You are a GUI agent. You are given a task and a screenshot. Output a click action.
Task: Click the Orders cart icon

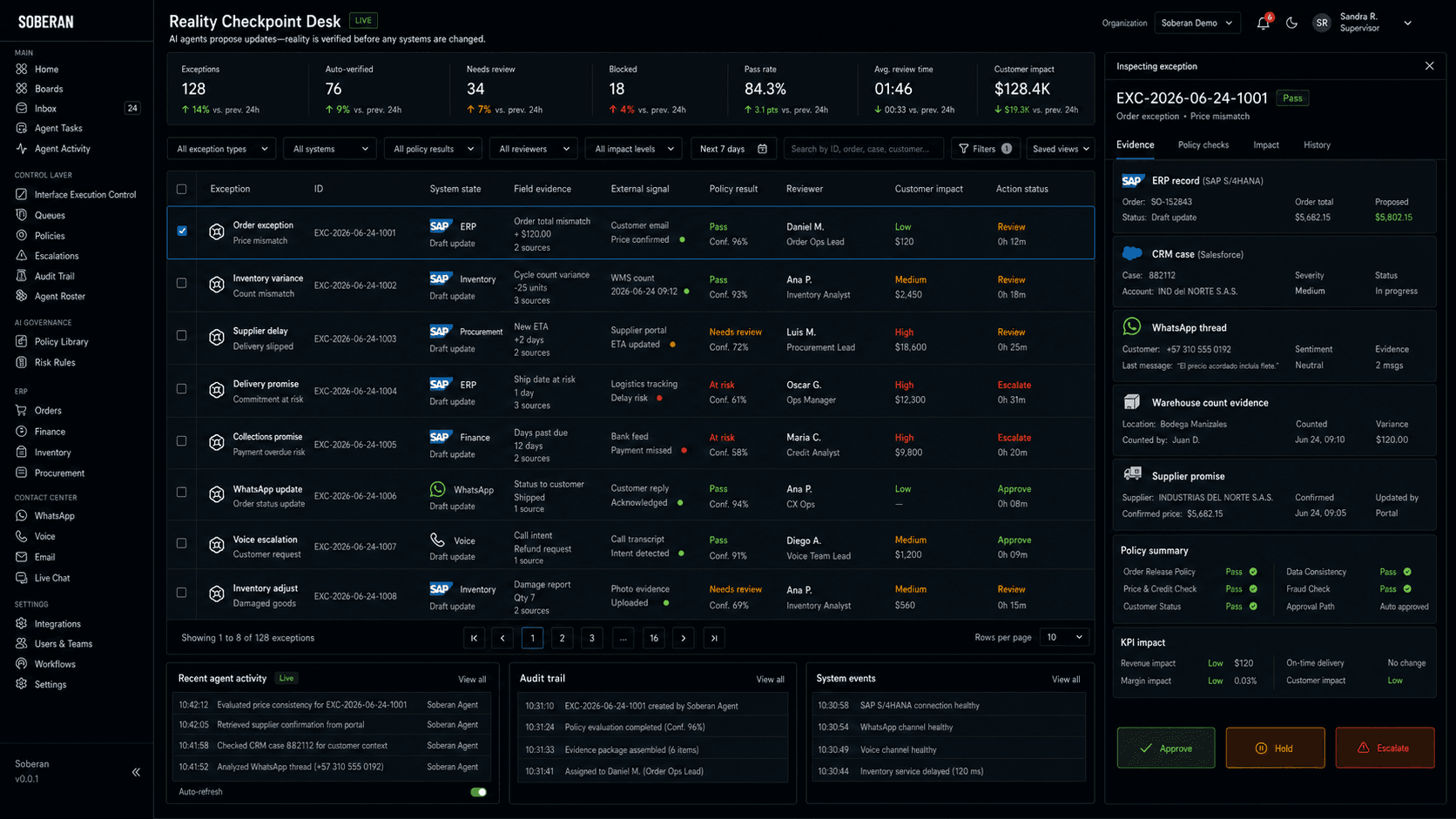pos(22,410)
